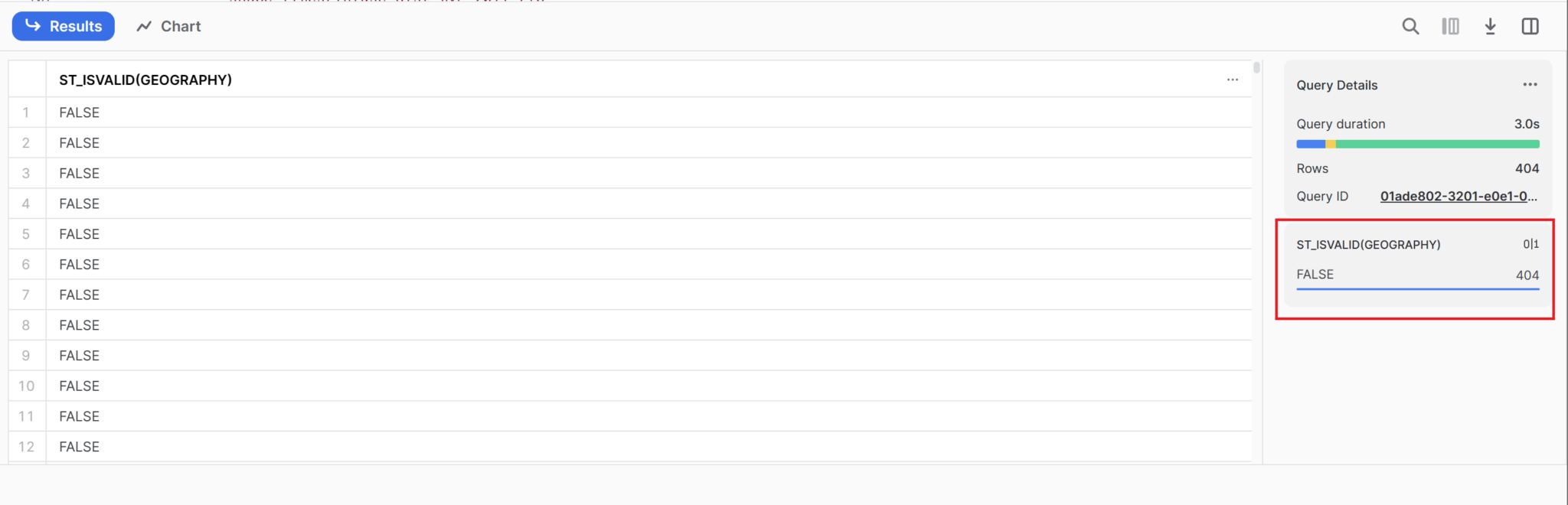Select the FALSE value in row 1
1568x505 pixels.
pos(79,112)
